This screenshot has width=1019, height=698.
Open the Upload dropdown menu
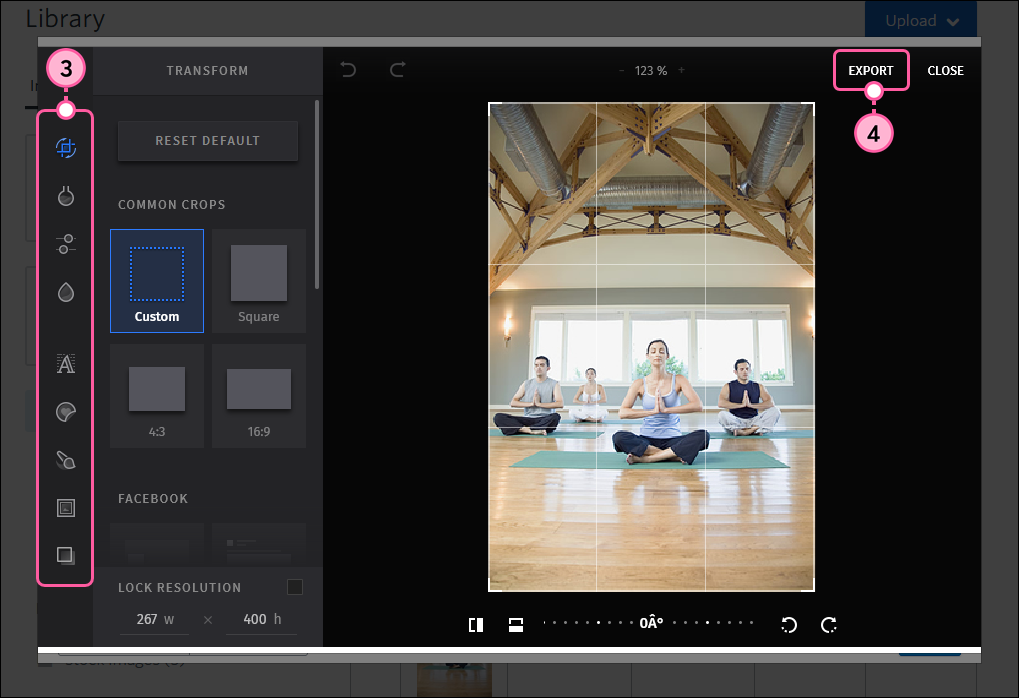[x=919, y=19]
